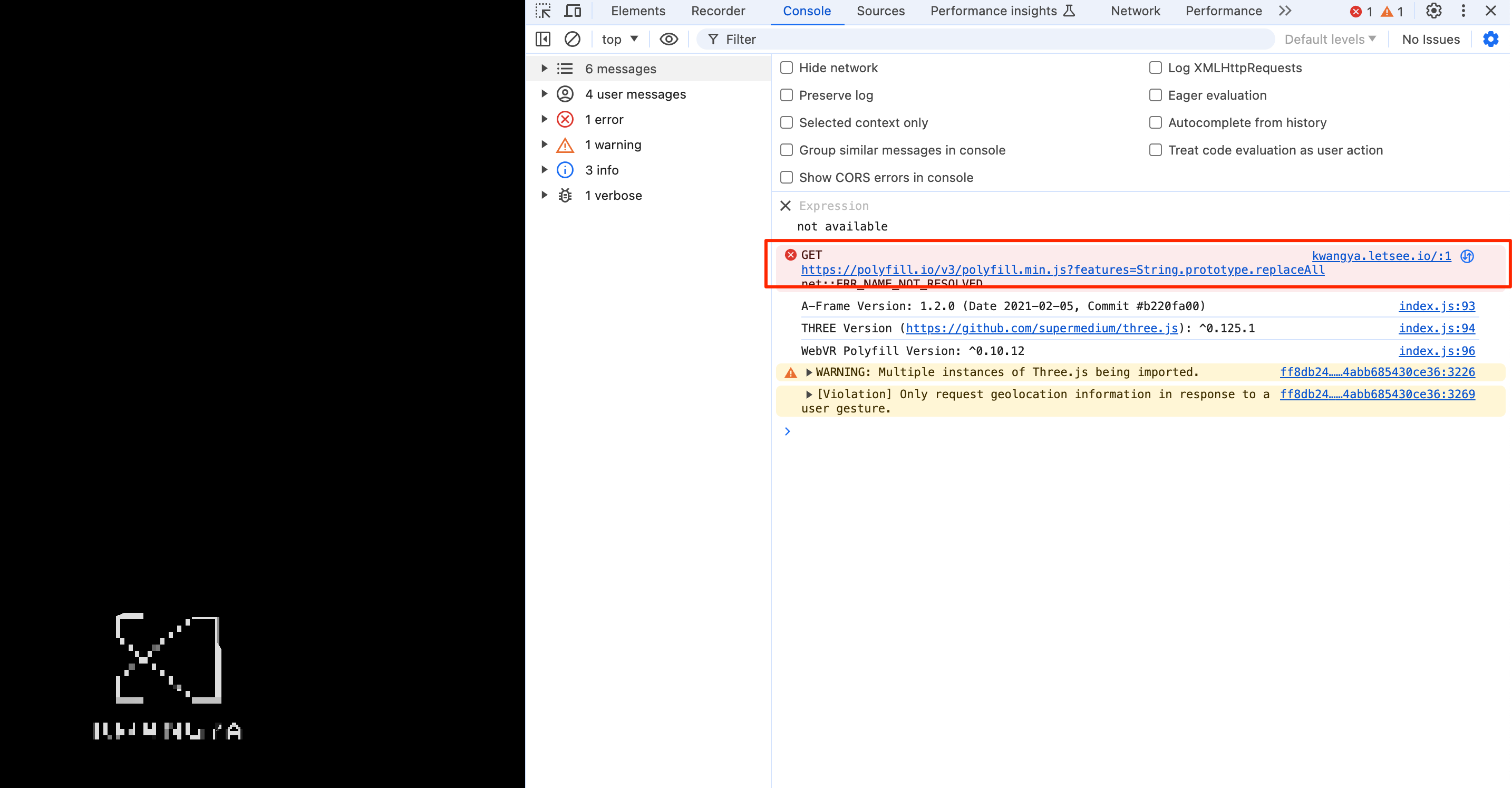Open the top context dropdown
1512x788 pixels.
tap(619, 40)
